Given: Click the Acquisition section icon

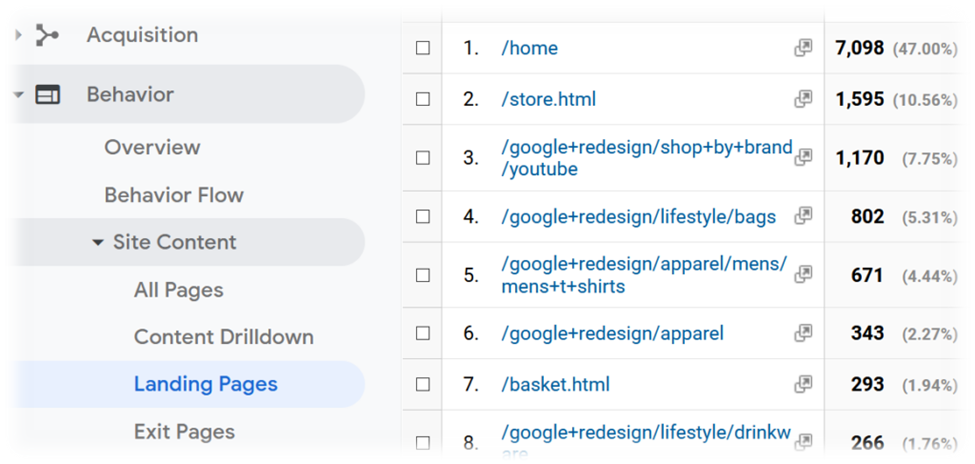Looking at the screenshot, I should tap(47, 35).
